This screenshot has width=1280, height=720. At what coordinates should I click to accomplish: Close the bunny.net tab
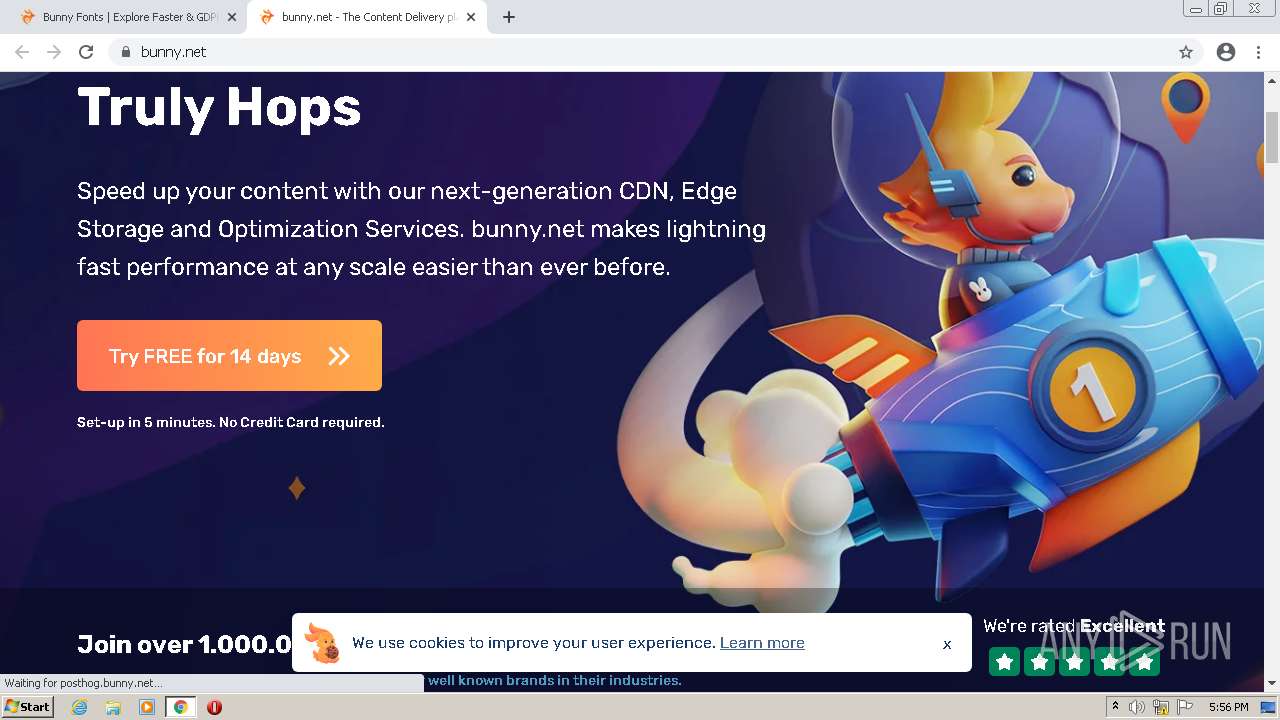click(x=471, y=17)
